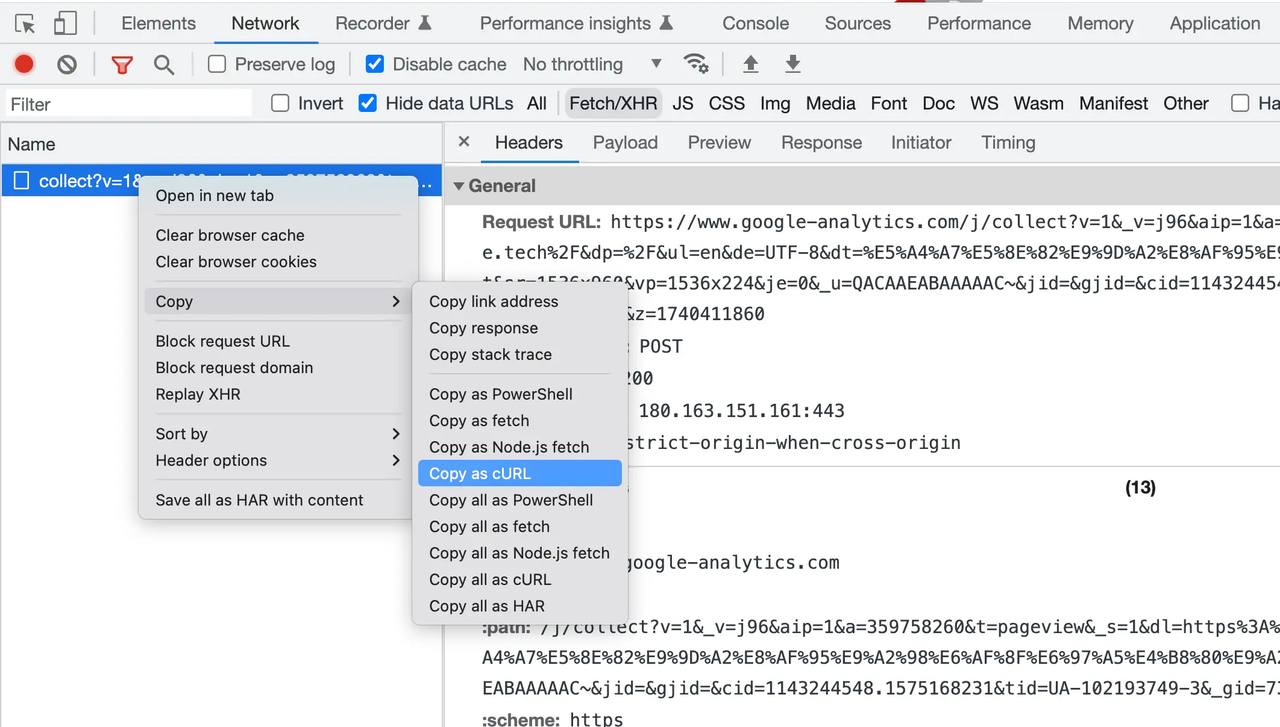Toggle the Invert filter checkbox
This screenshot has width=1280, height=727.
[281, 103]
